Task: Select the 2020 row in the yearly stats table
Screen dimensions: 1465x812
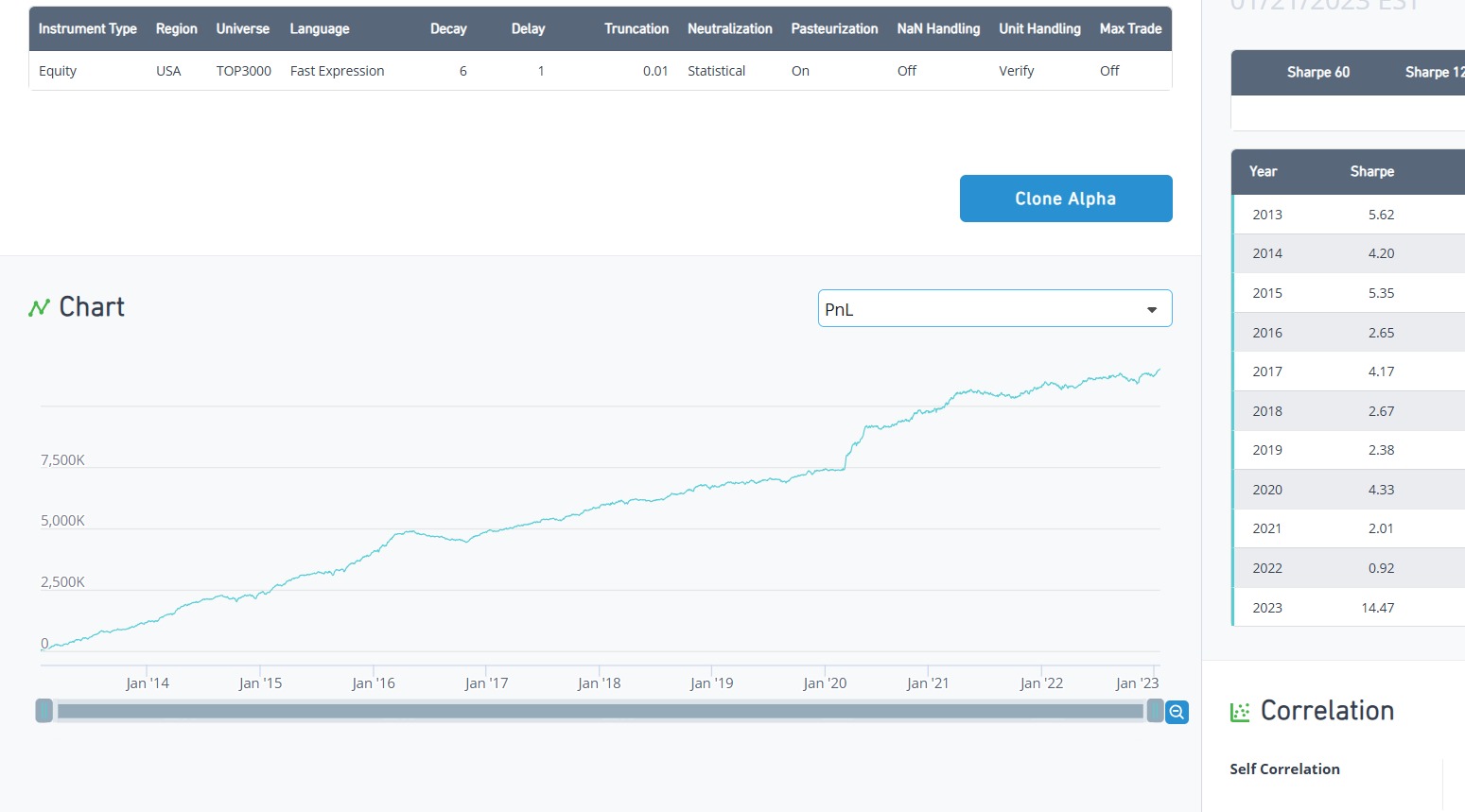Action: [x=1348, y=490]
